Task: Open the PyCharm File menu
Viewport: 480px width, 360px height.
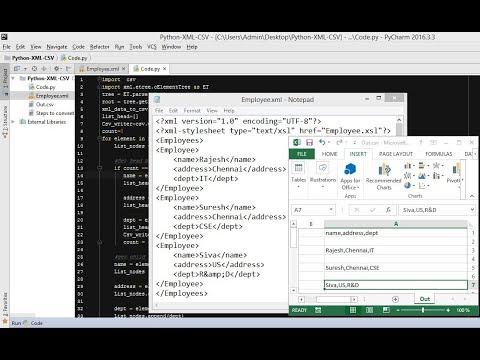Action: 6,47
